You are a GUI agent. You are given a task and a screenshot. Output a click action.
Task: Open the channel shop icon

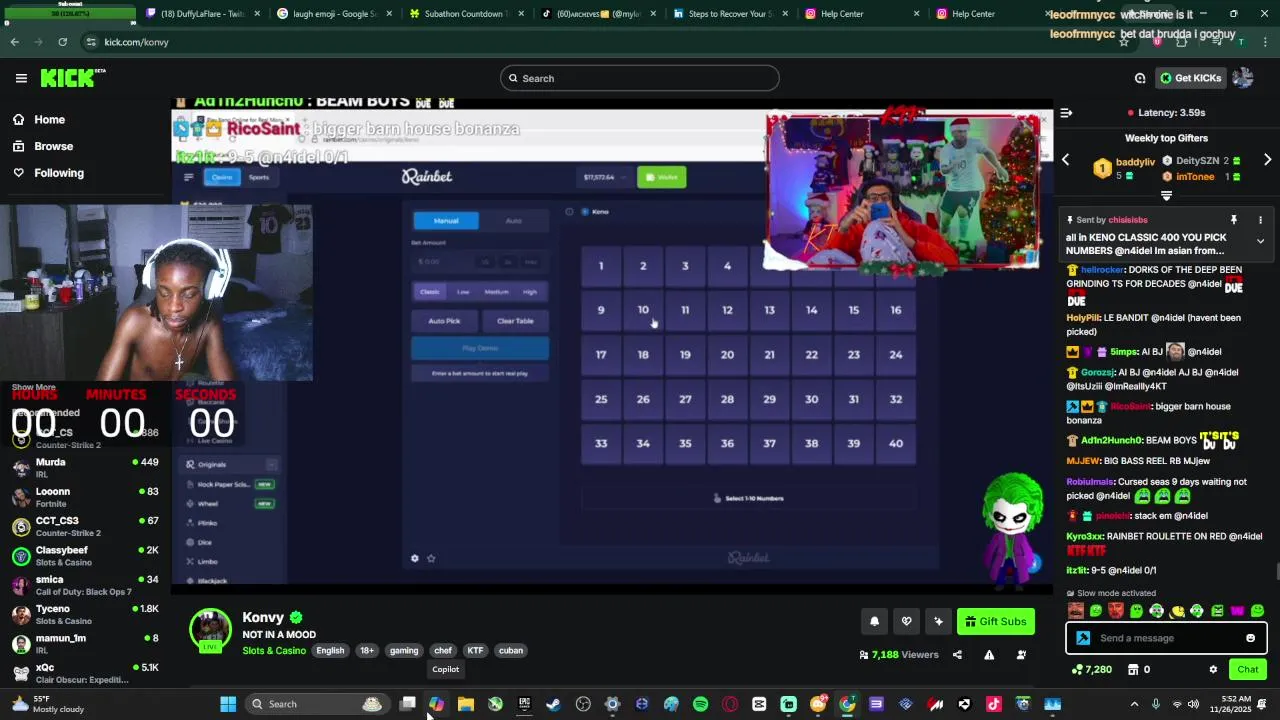(1133, 669)
